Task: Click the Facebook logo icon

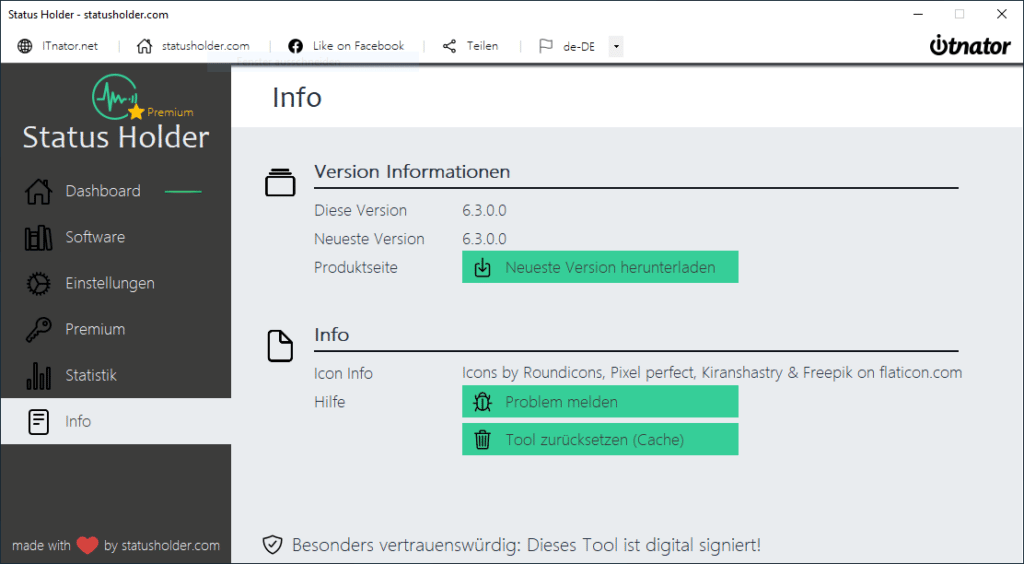Action: [x=295, y=46]
